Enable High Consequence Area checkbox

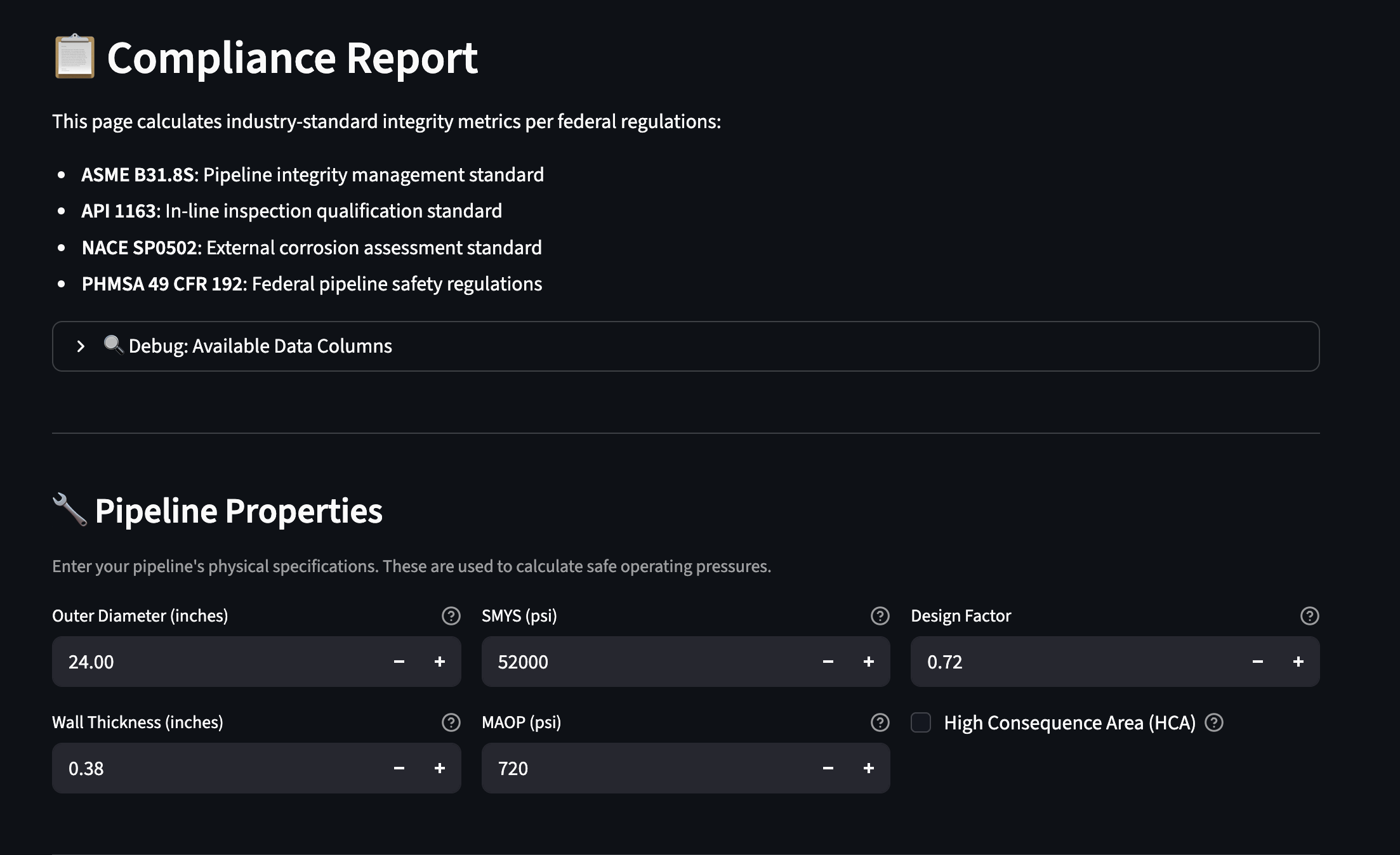point(921,722)
